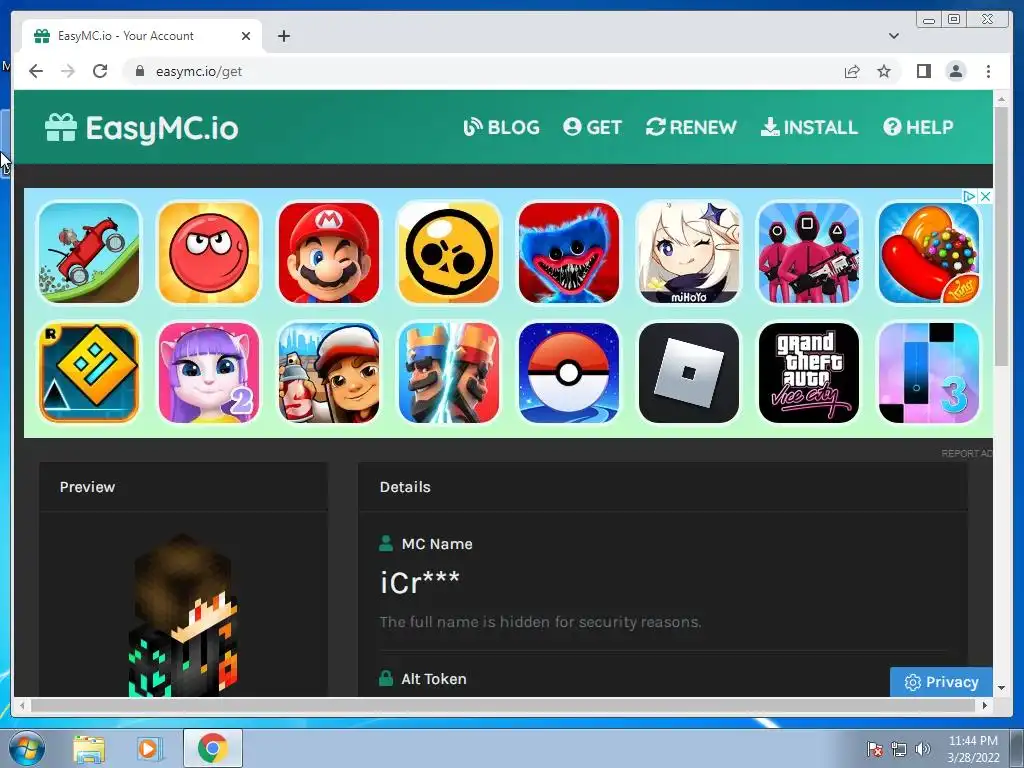Click the Chrome taskbar button
1024x768 pixels.
(x=212, y=748)
